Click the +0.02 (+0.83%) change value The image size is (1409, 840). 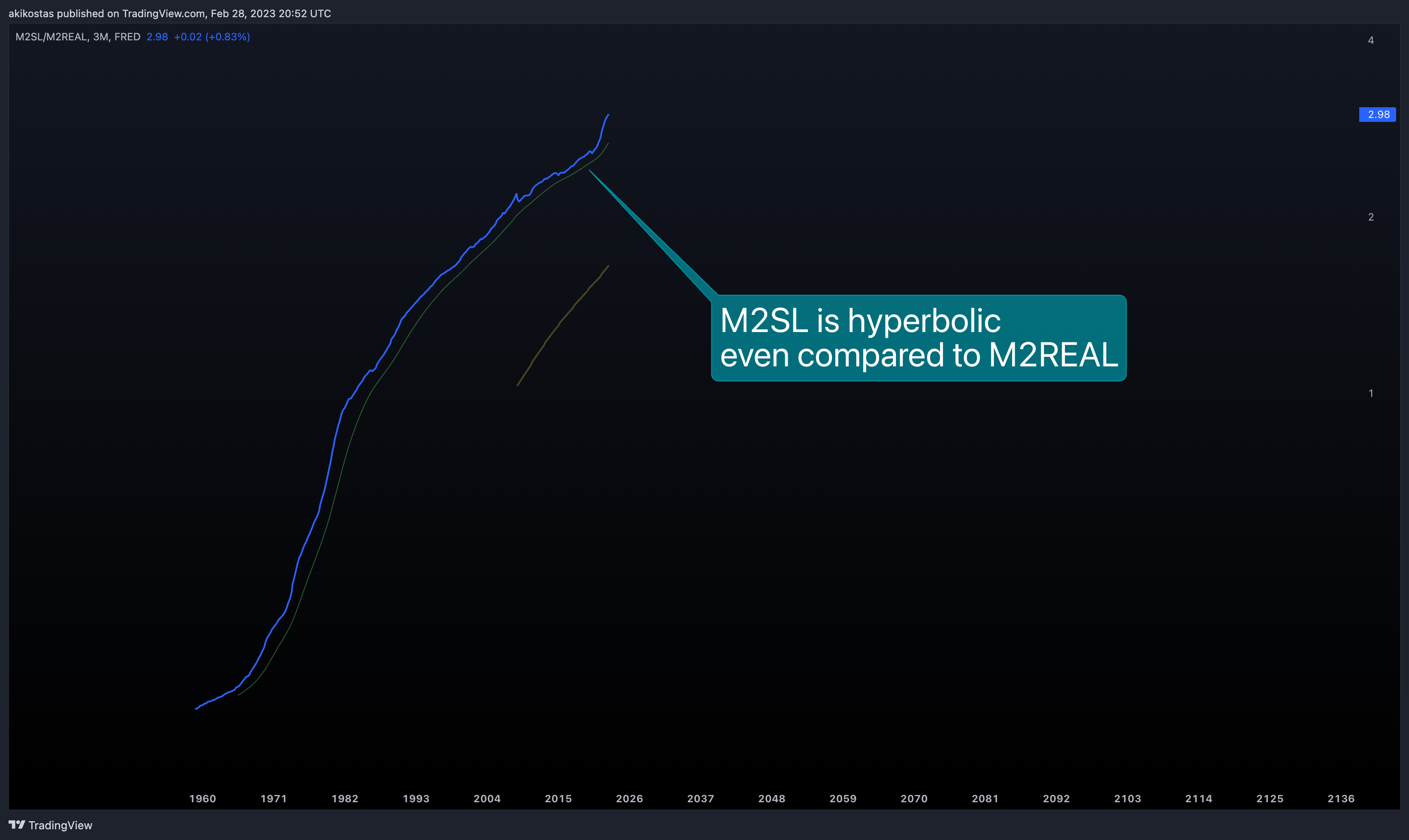click(212, 37)
